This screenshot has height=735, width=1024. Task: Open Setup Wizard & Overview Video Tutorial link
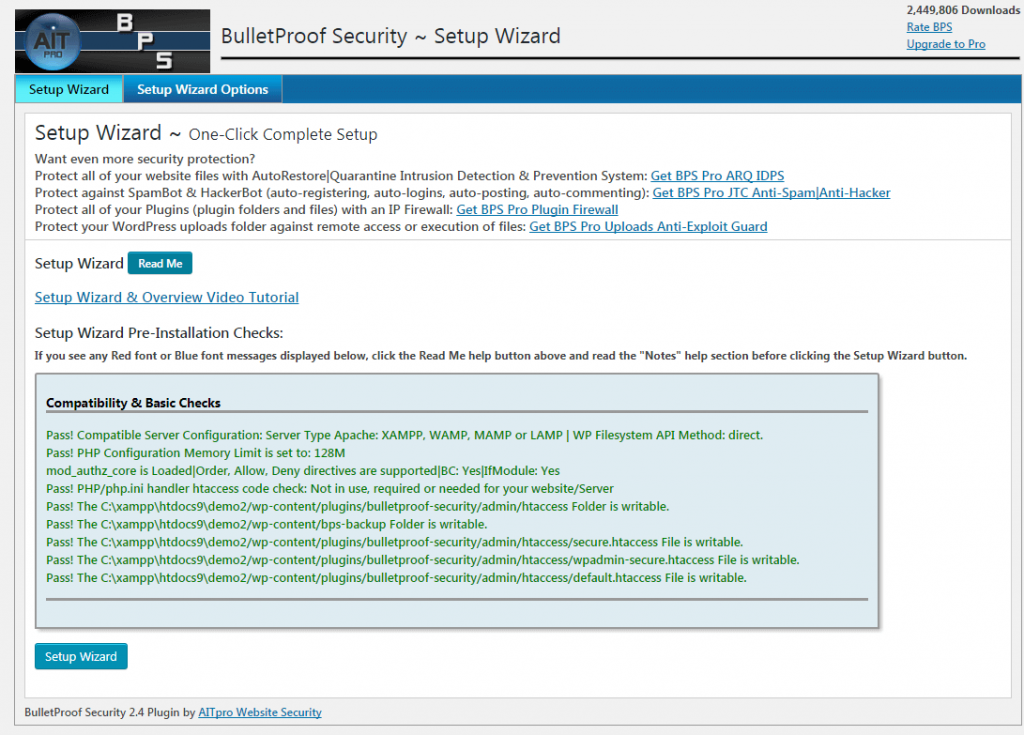tap(167, 297)
